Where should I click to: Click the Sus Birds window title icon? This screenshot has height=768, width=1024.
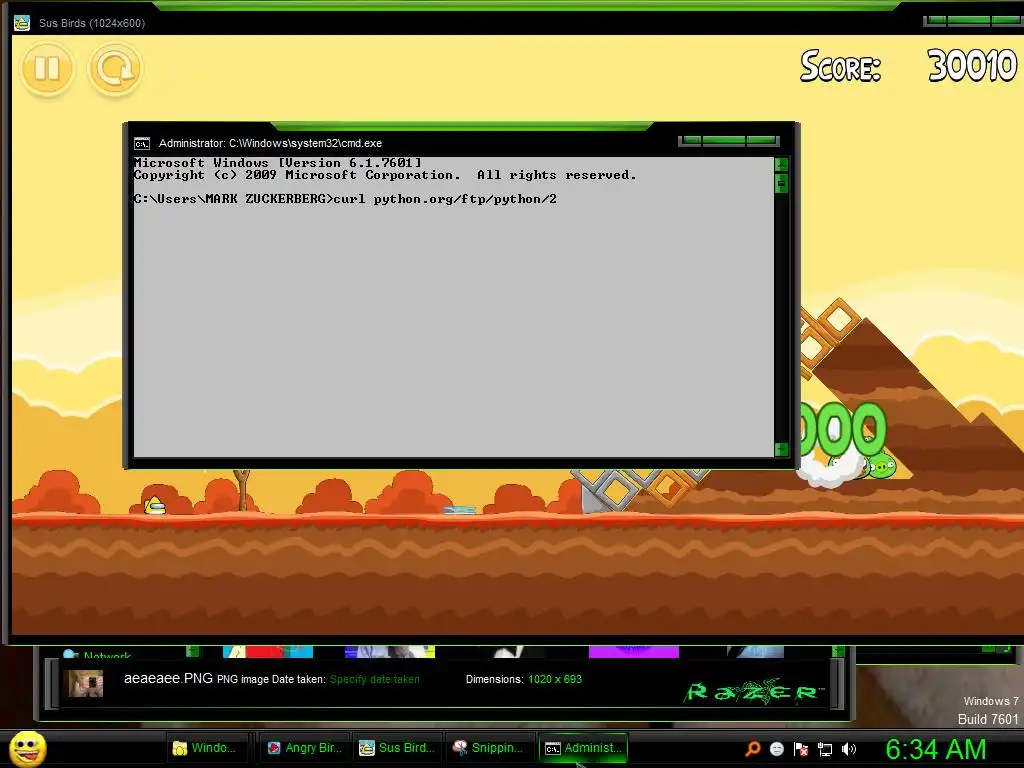(22, 23)
